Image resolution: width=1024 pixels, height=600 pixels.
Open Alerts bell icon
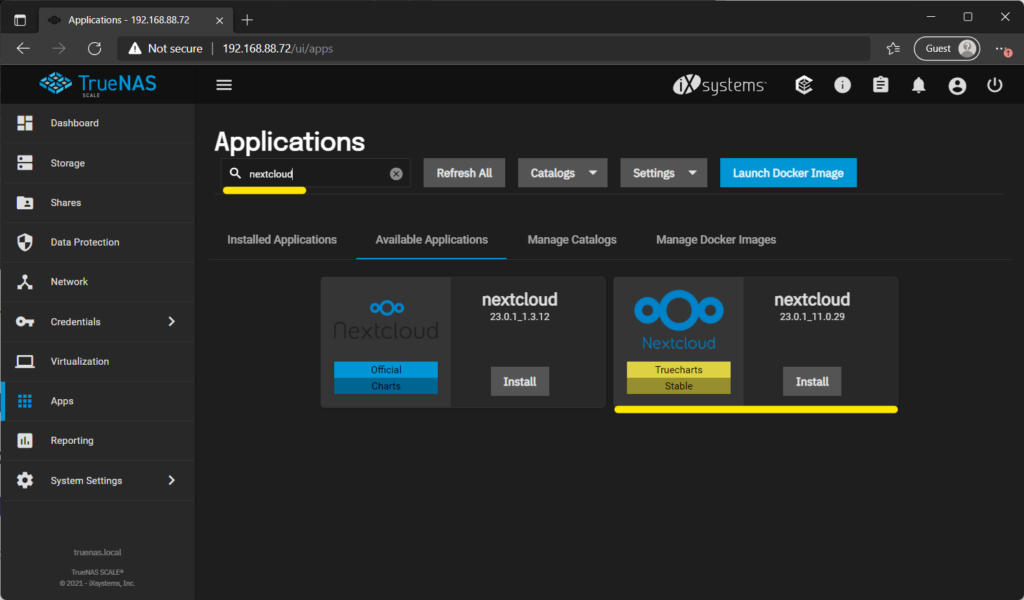pos(919,85)
